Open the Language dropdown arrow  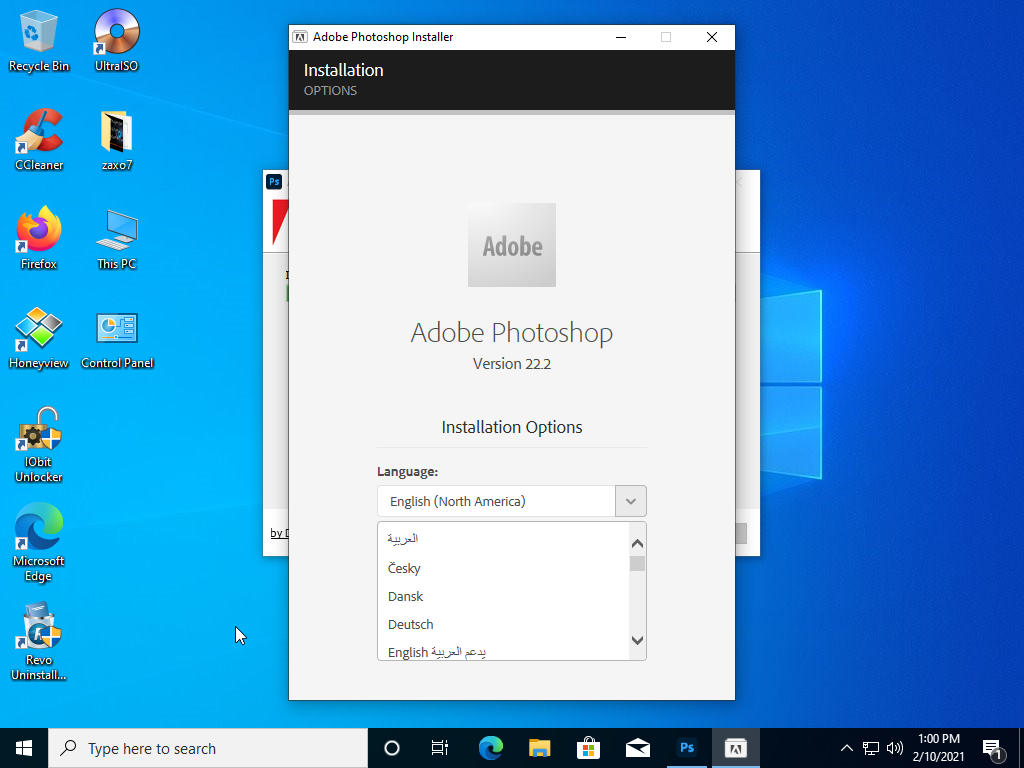[631, 501]
